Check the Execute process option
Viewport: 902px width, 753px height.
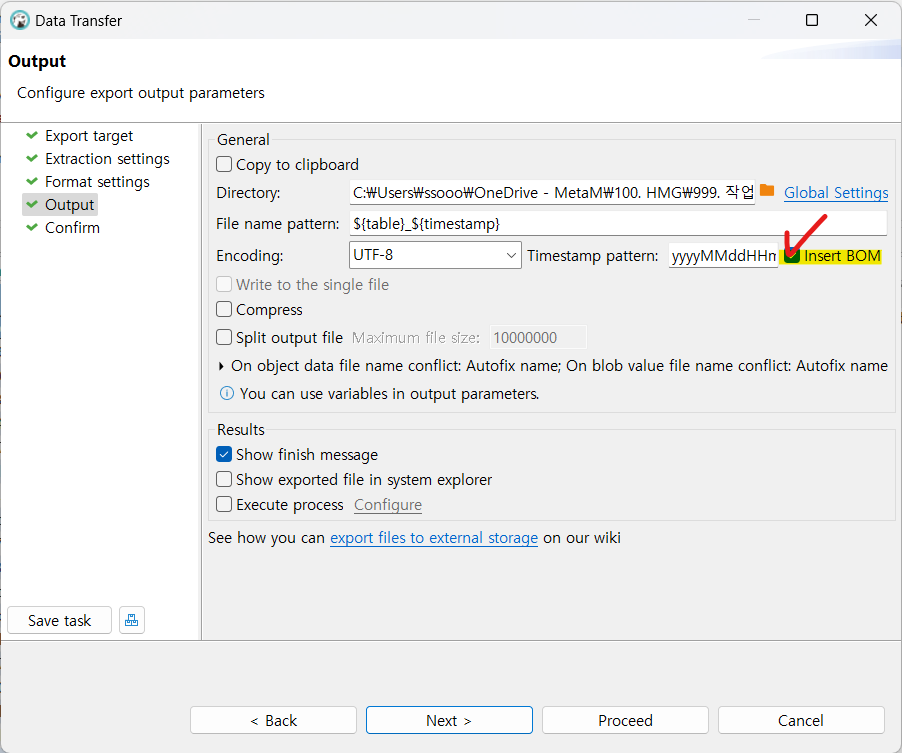tap(224, 504)
